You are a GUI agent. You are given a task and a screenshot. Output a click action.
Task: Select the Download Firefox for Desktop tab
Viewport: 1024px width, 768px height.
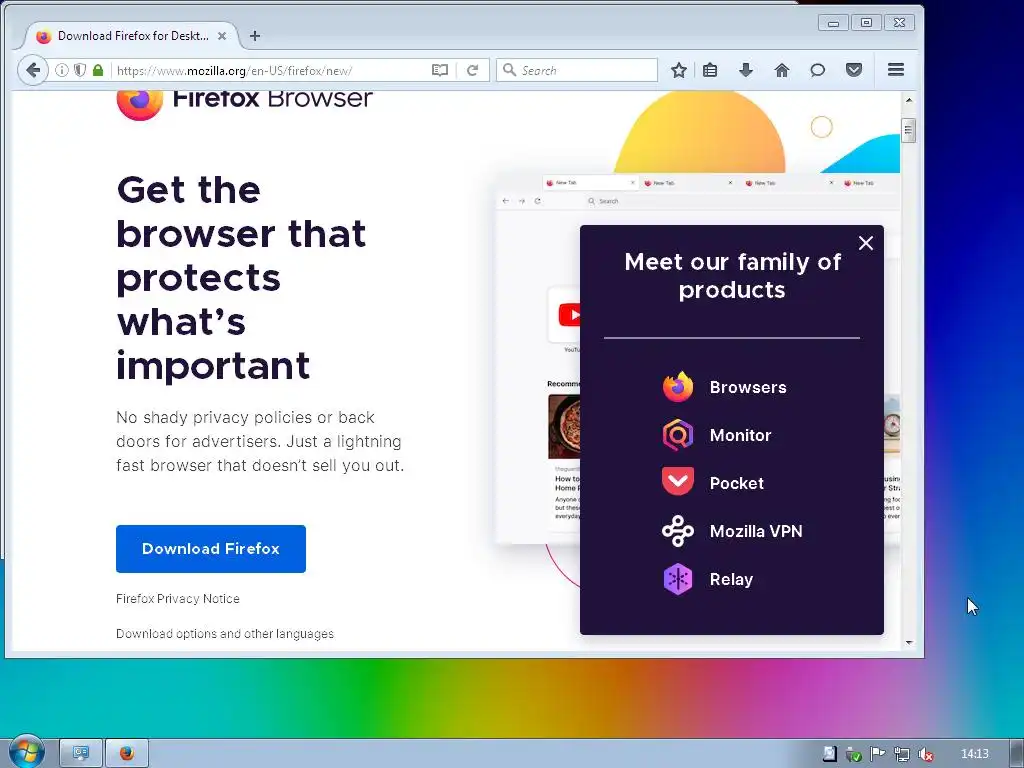(x=133, y=36)
